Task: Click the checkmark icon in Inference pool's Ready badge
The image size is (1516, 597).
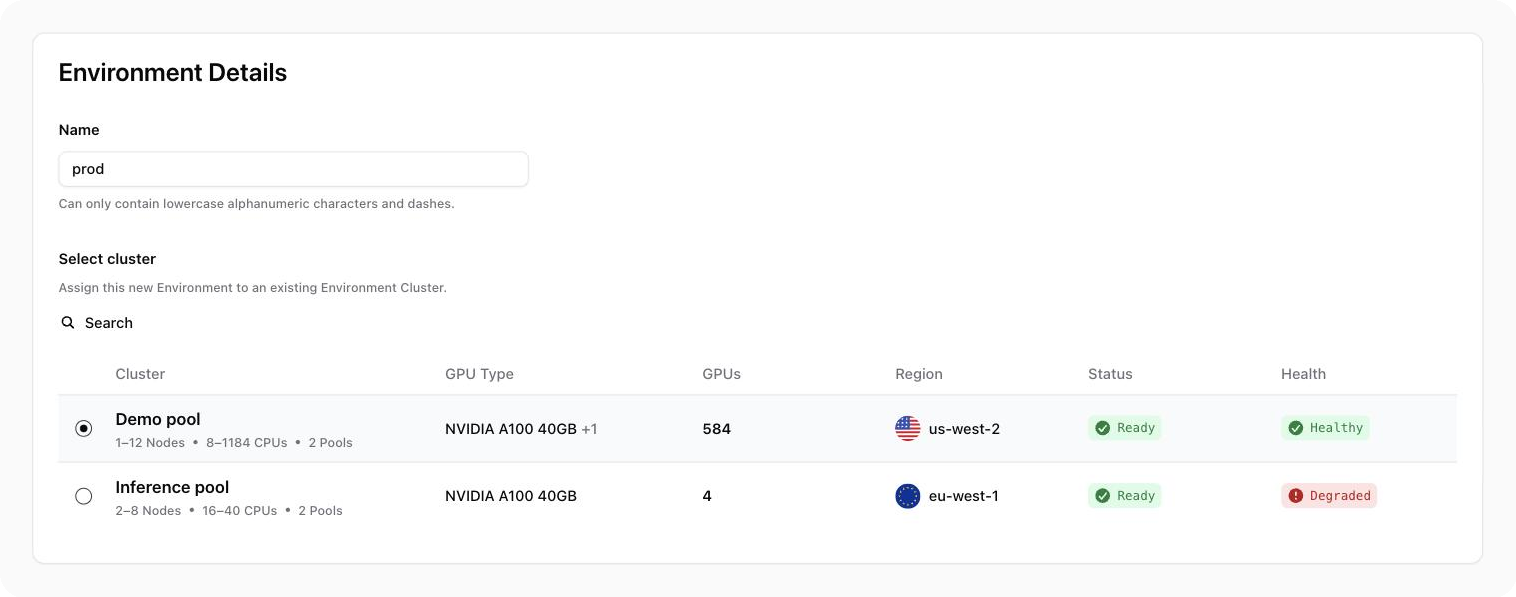Action: coord(1102,496)
